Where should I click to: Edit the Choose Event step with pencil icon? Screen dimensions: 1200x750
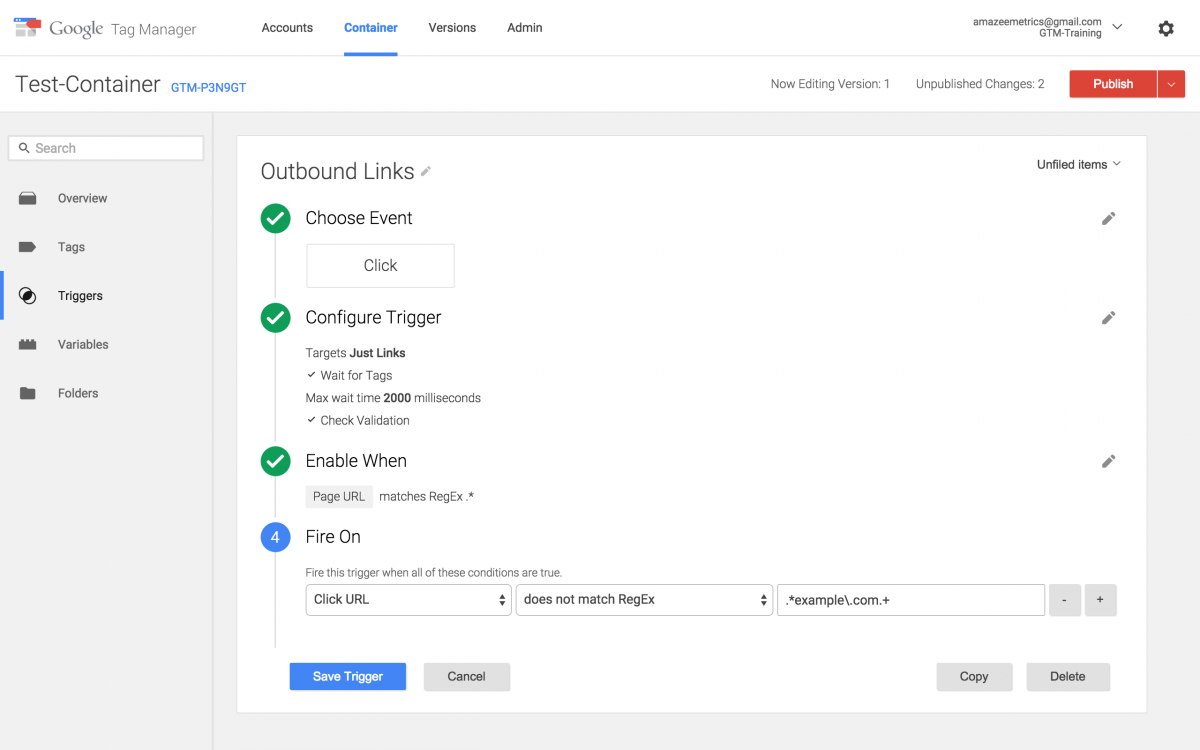[1108, 218]
